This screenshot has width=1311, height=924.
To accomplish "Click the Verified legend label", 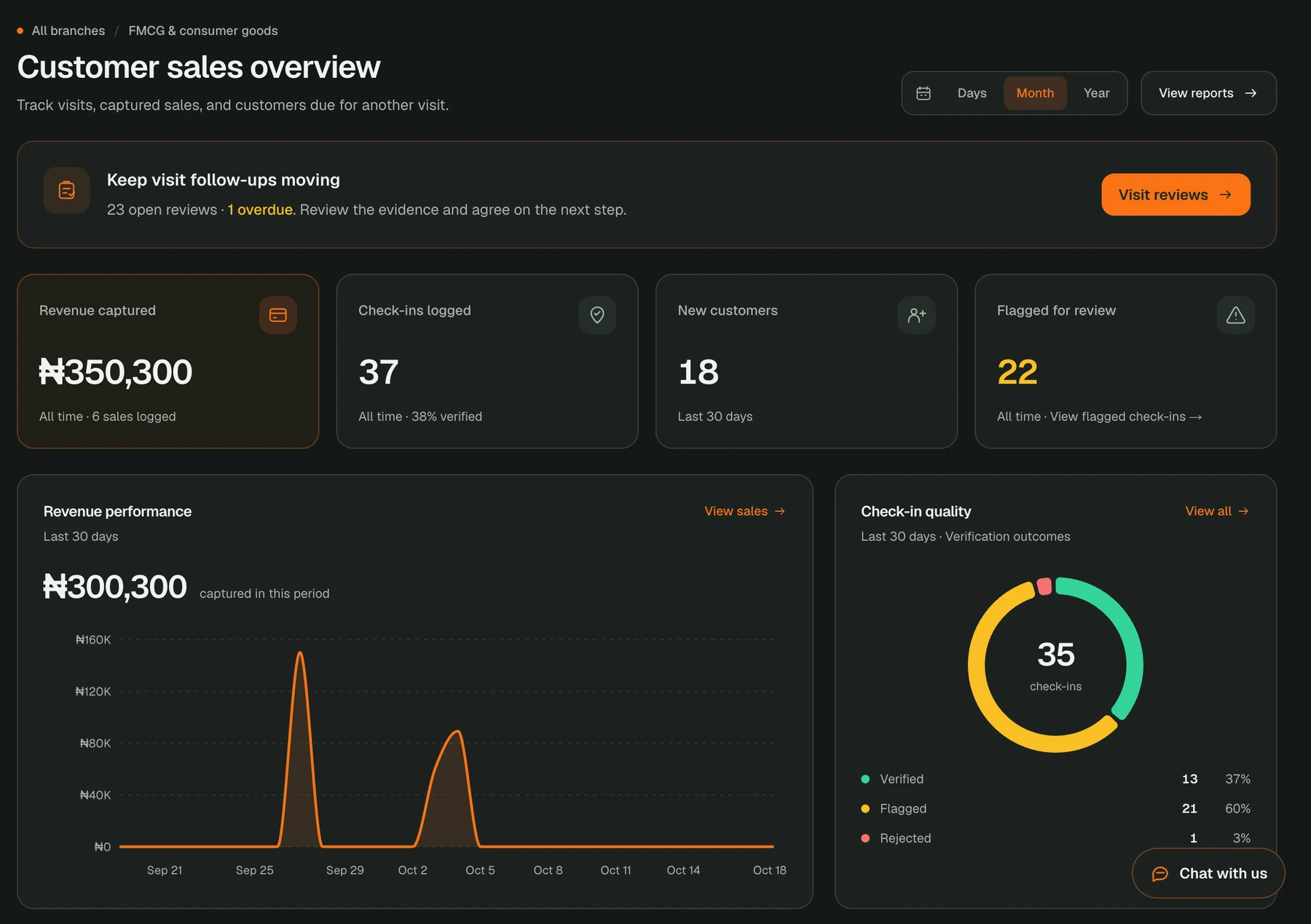I will pos(902,779).
